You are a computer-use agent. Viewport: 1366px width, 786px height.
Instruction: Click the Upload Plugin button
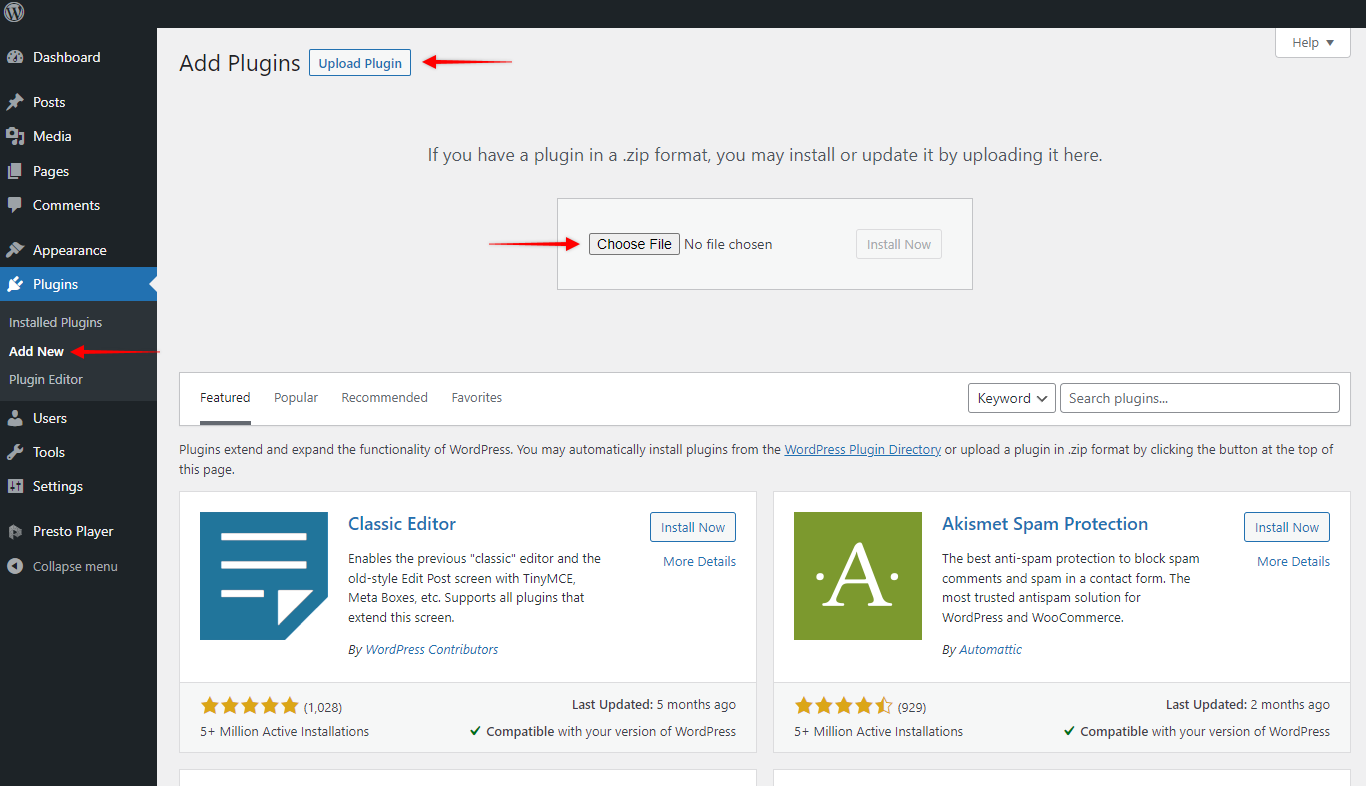pyautogui.click(x=360, y=63)
